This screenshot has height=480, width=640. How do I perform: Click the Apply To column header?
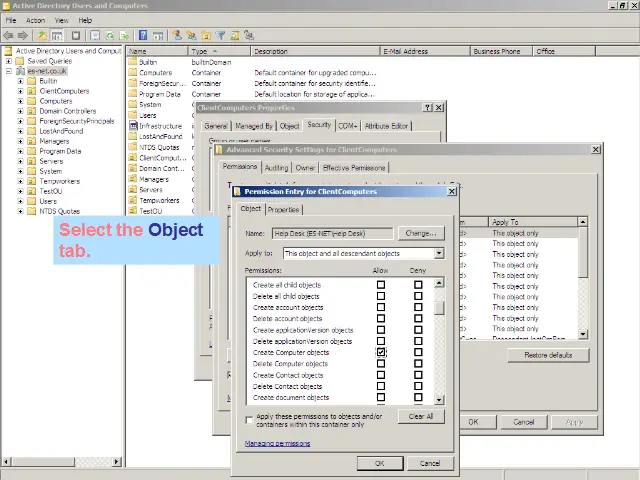pos(533,222)
